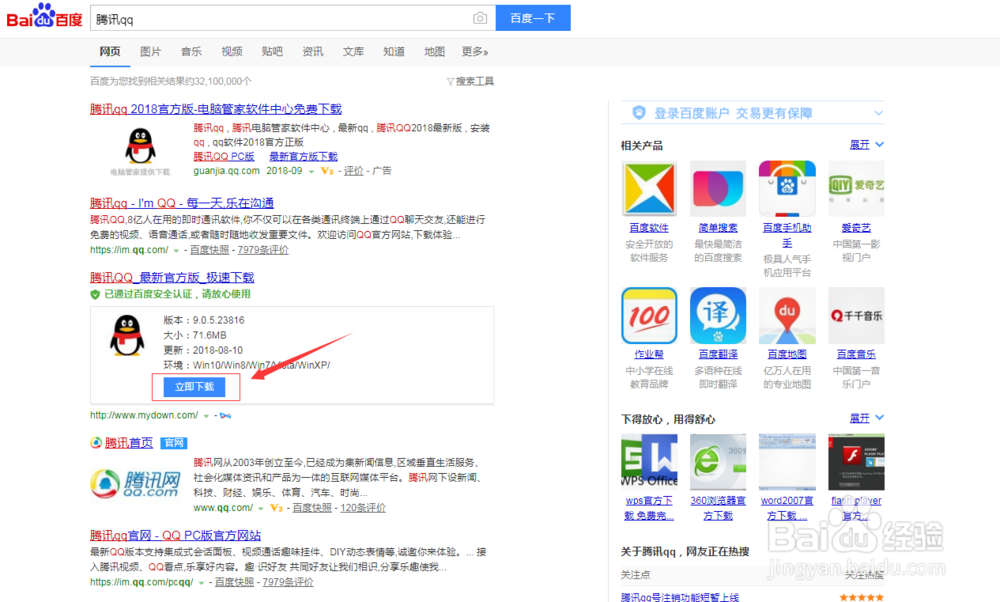
Task: Open the dropdown arrow next to www.mydown.com
Action: [206, 416]
